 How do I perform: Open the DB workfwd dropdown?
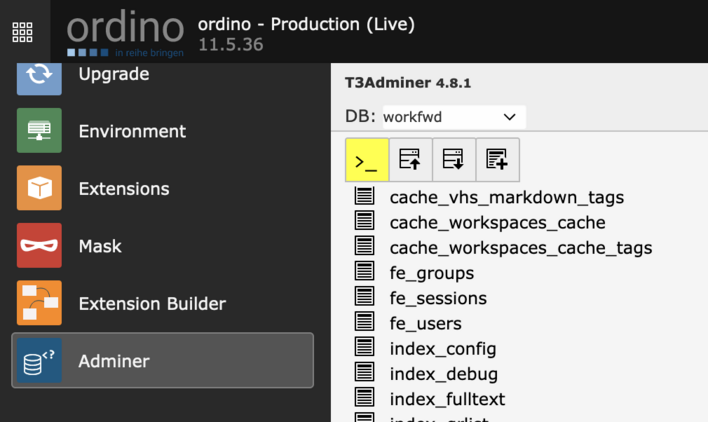coord(454,117)
